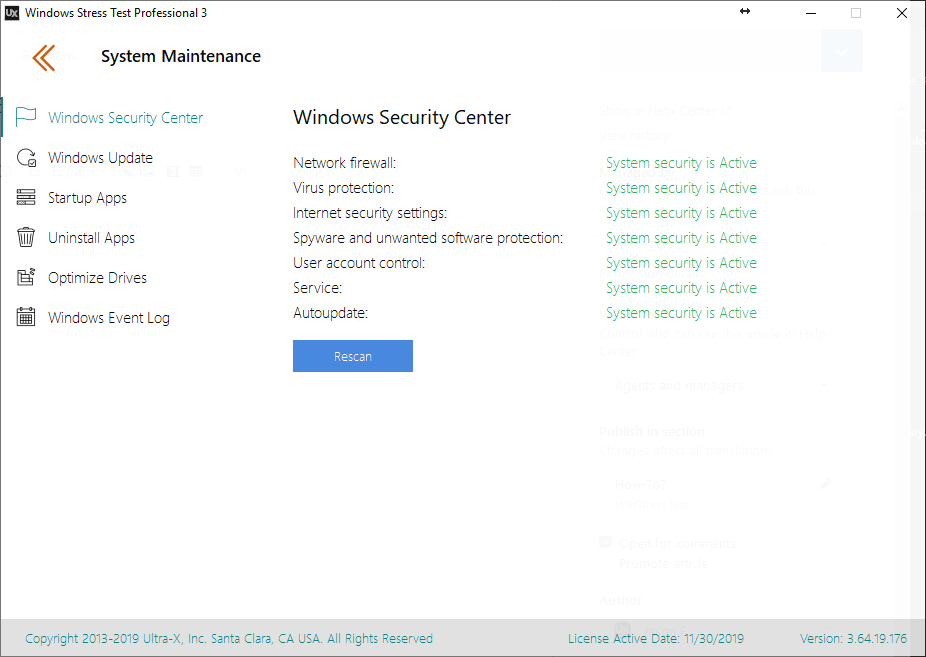Toggle the faded 'Open for comments' checkbox
The width and height of the screenshot is (926, 657).
pyautogui.click(x=605, y=543)
